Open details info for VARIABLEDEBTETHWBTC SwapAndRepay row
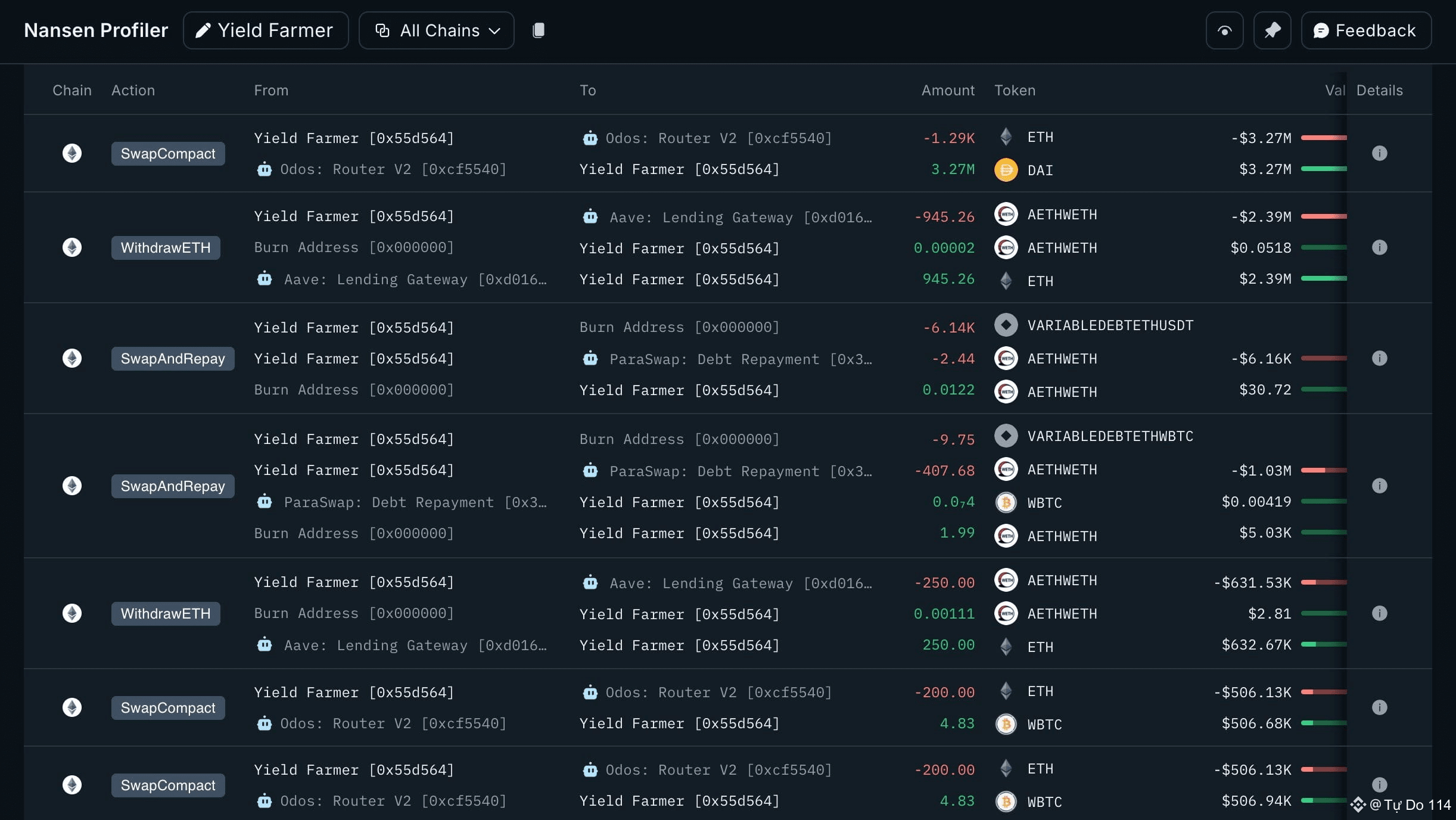Viewport: 1456px width, 820px height. pyautogui.click(x=1379, y=486)
